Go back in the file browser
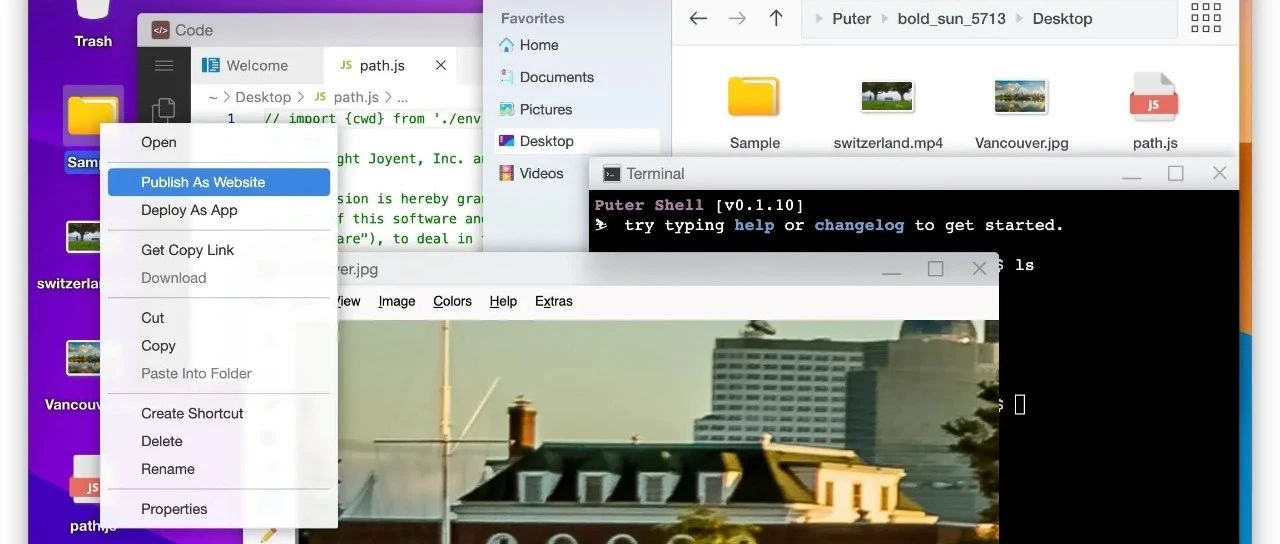 (698, 18)
